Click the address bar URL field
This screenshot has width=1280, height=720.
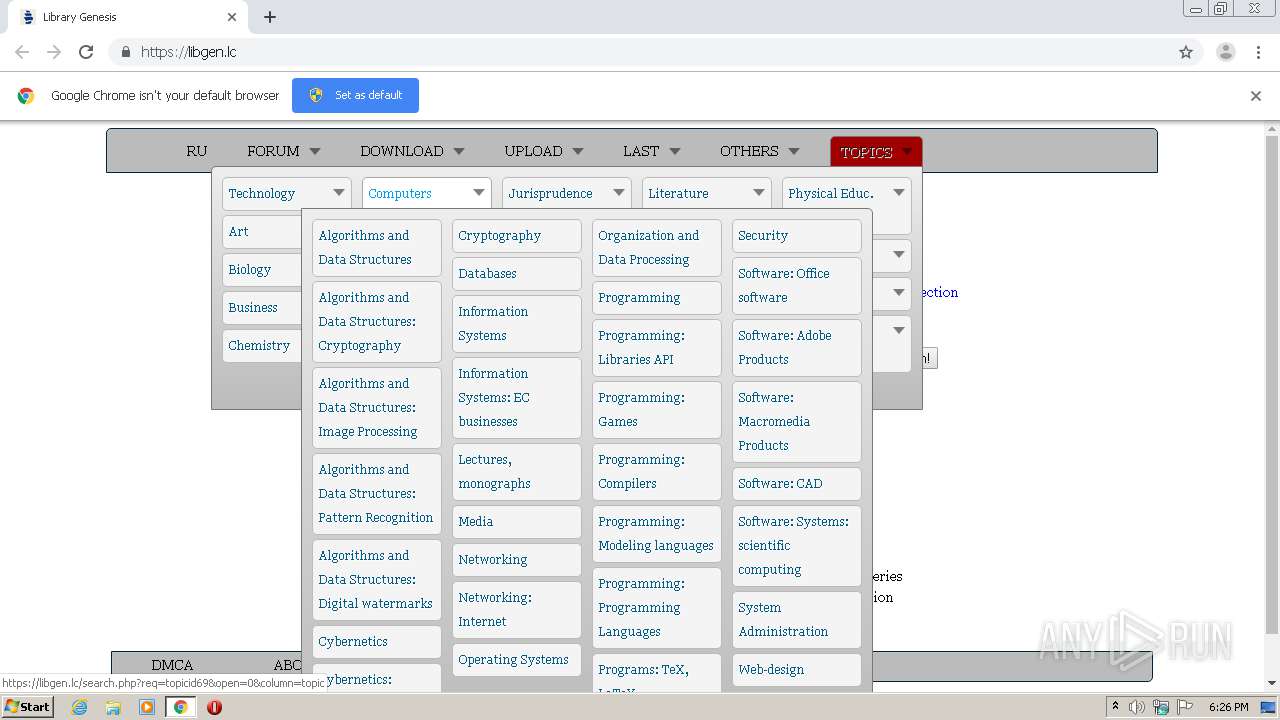640,52
